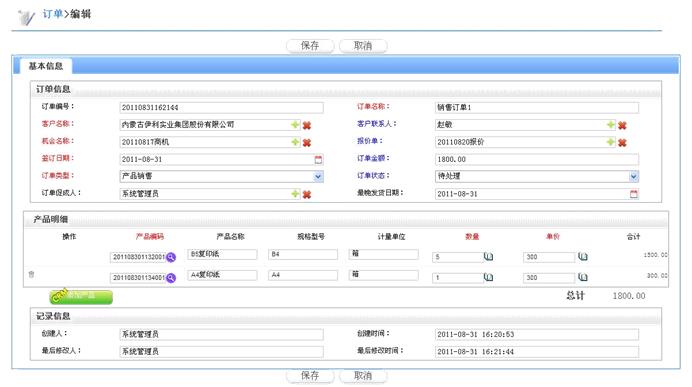Click the bottom 取消 button

click(x=363, y=376)
